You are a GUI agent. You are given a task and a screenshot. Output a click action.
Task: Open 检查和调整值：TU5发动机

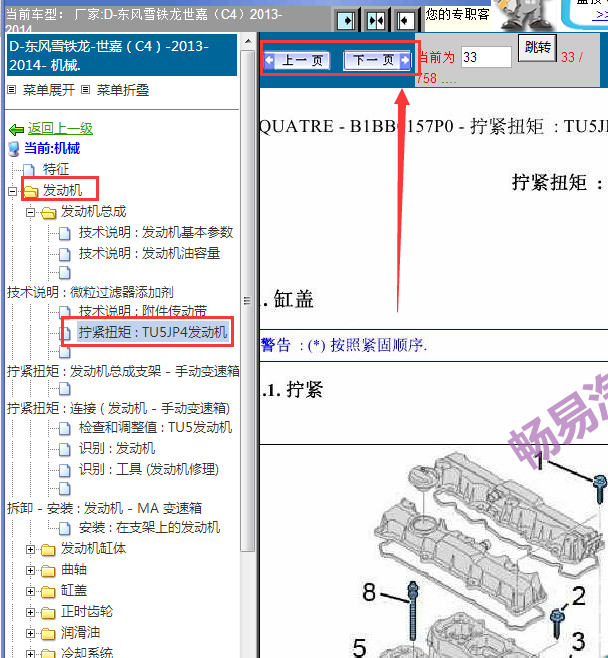(155, 427)
